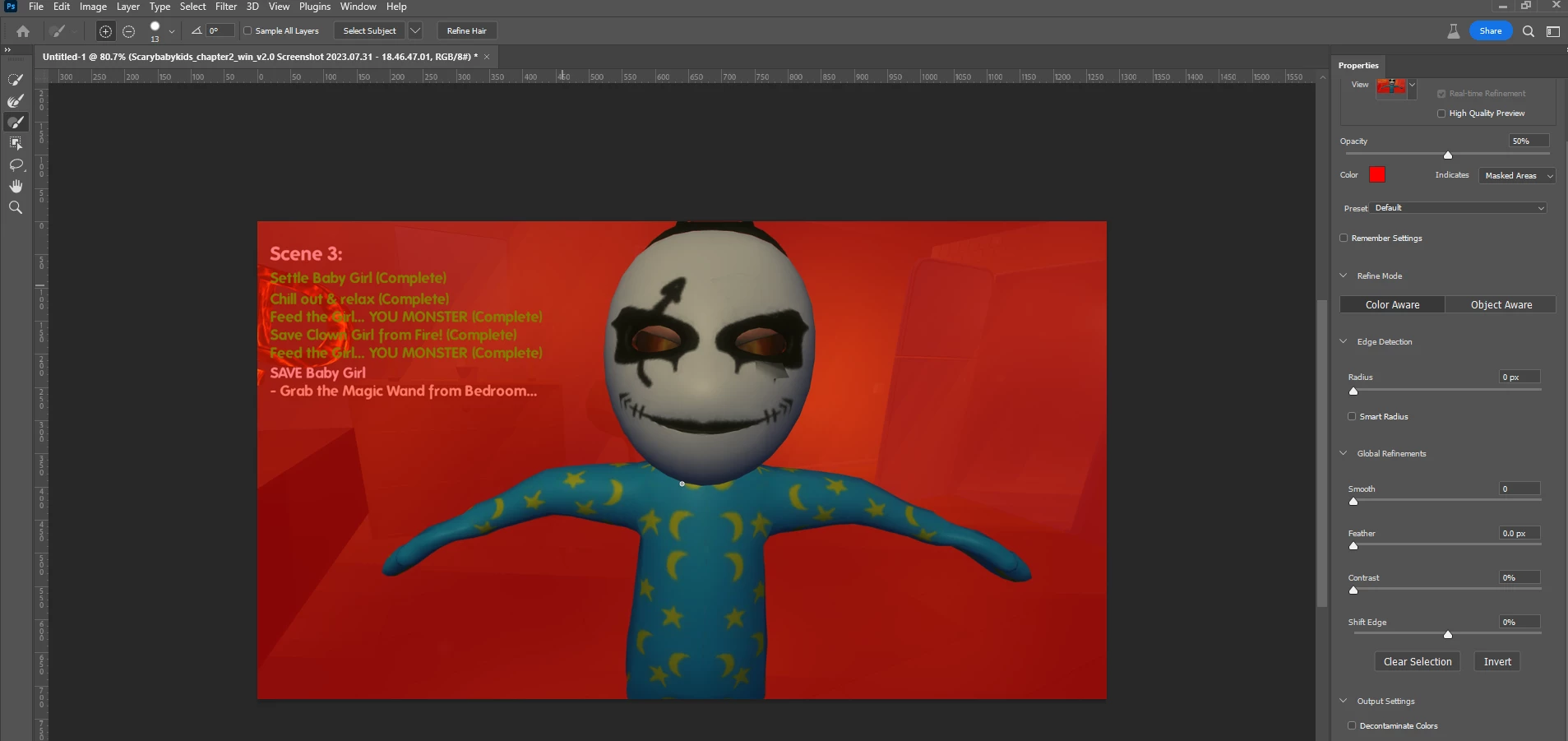The height and width of the screenshot is (741, 1568).
Task: Click the Opacity percentage field
Action: 1529,141
